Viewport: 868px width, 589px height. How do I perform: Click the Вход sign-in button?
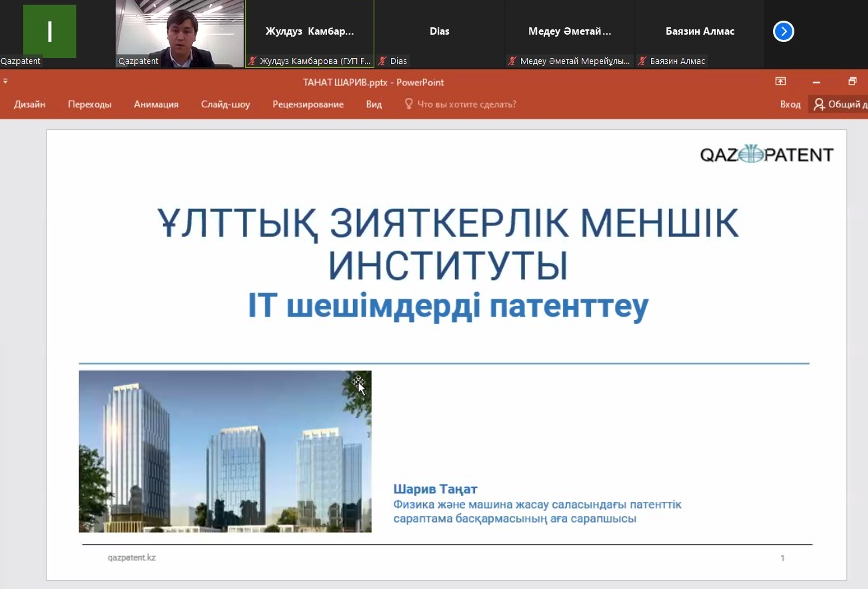tap(790, 104)
